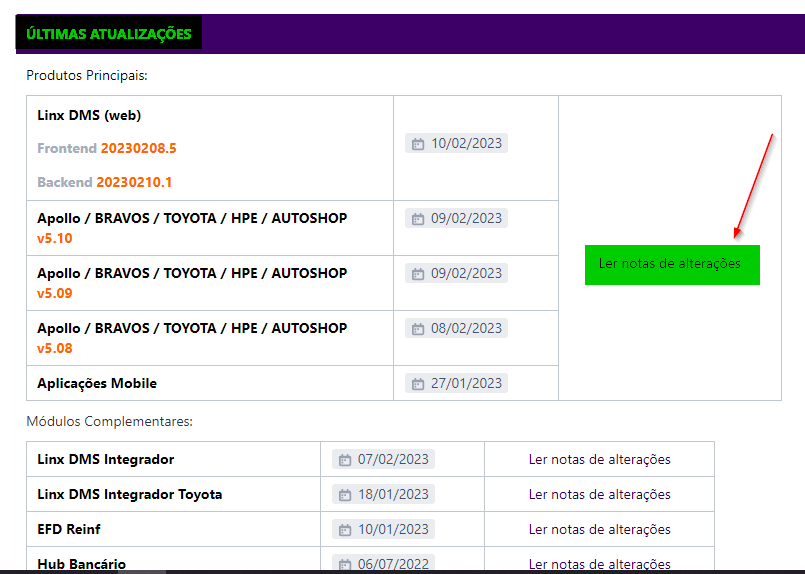Open the green Ler notas de alterações button
This screenshot has height=574, width=805.
click(x=672, y=264)
